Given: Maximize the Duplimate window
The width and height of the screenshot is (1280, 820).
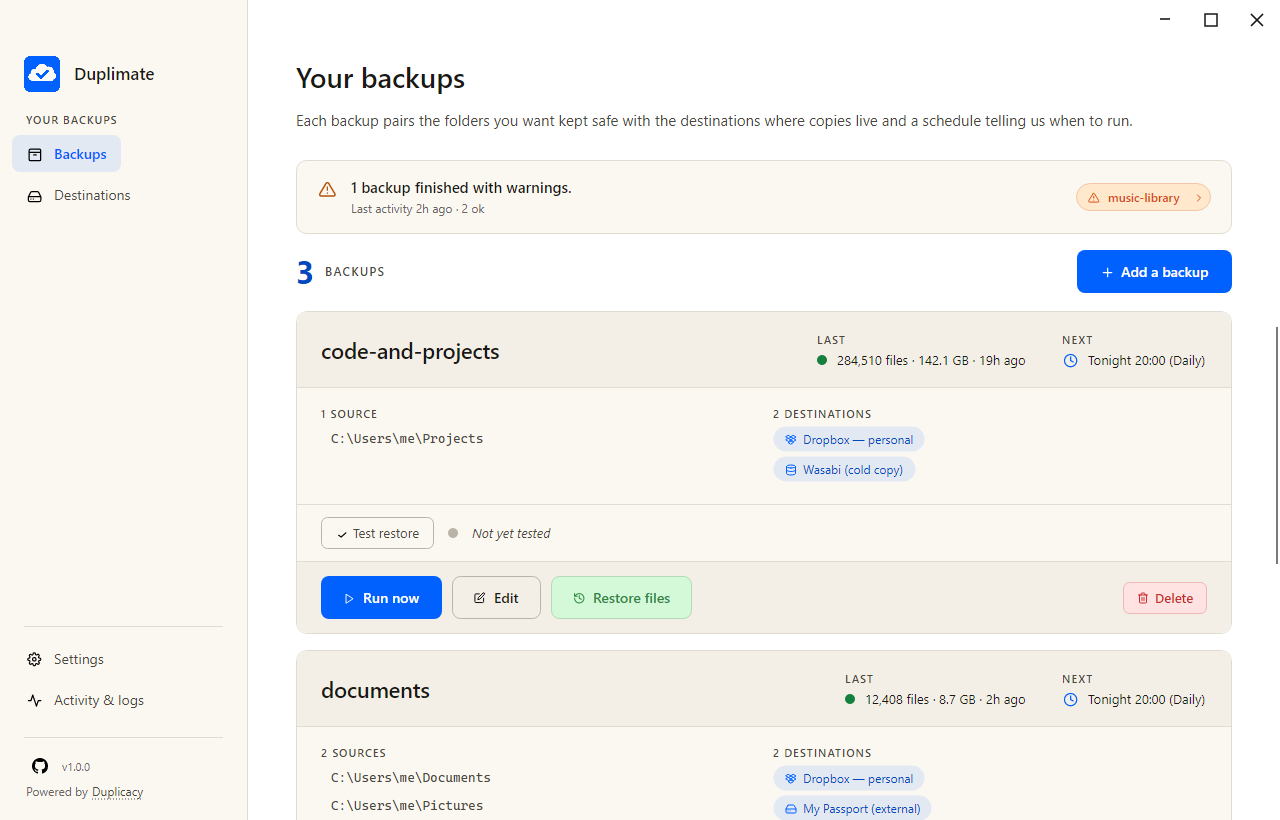Looking at the screenshot, I should 1211,20.
